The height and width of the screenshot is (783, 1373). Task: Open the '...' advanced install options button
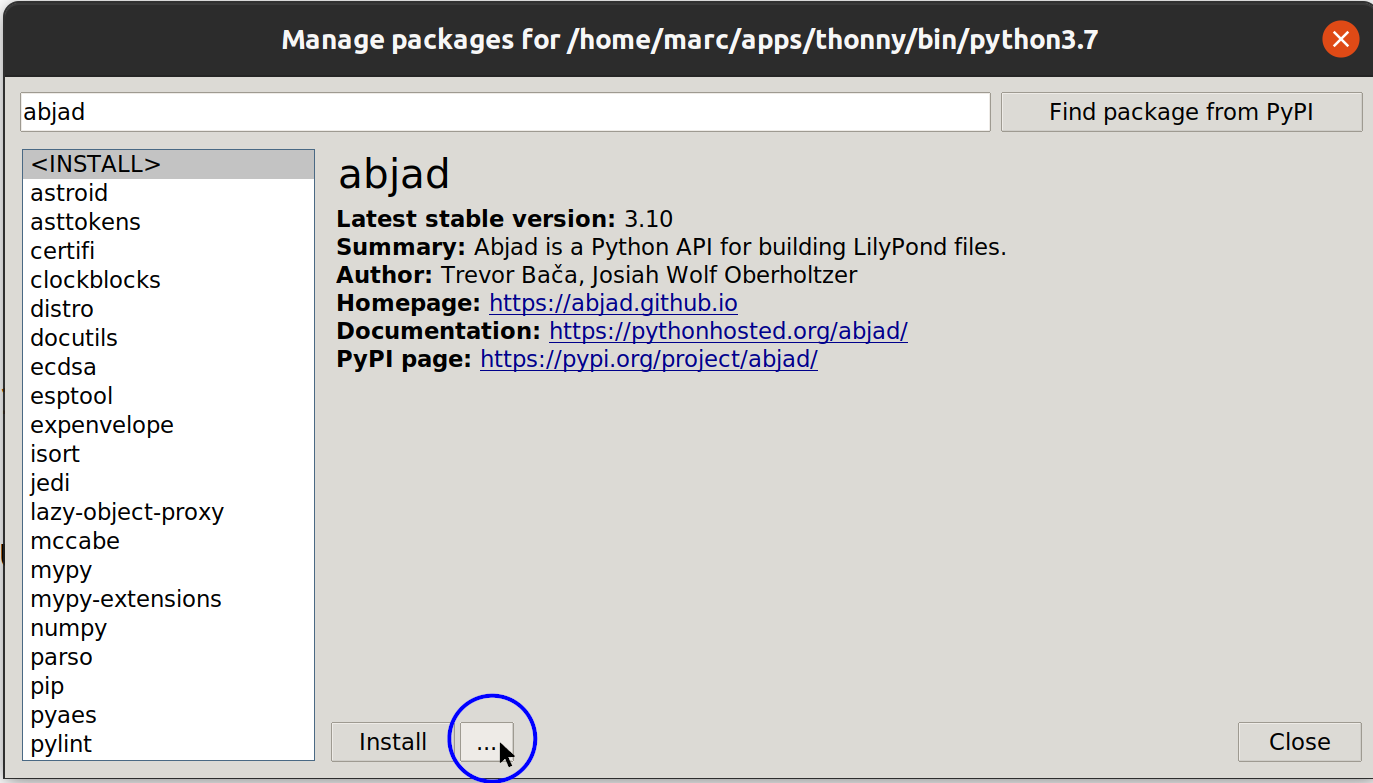pyautogui.click(x=486, y=742)
